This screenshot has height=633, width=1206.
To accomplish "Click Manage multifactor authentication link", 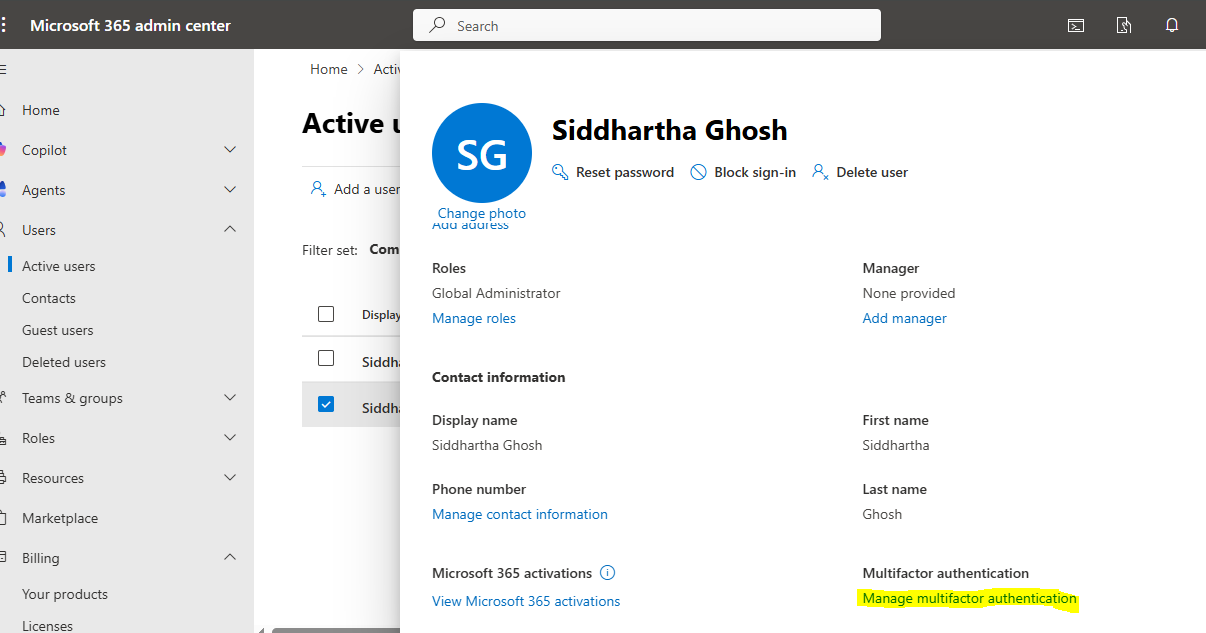I will tap(969, 599).
